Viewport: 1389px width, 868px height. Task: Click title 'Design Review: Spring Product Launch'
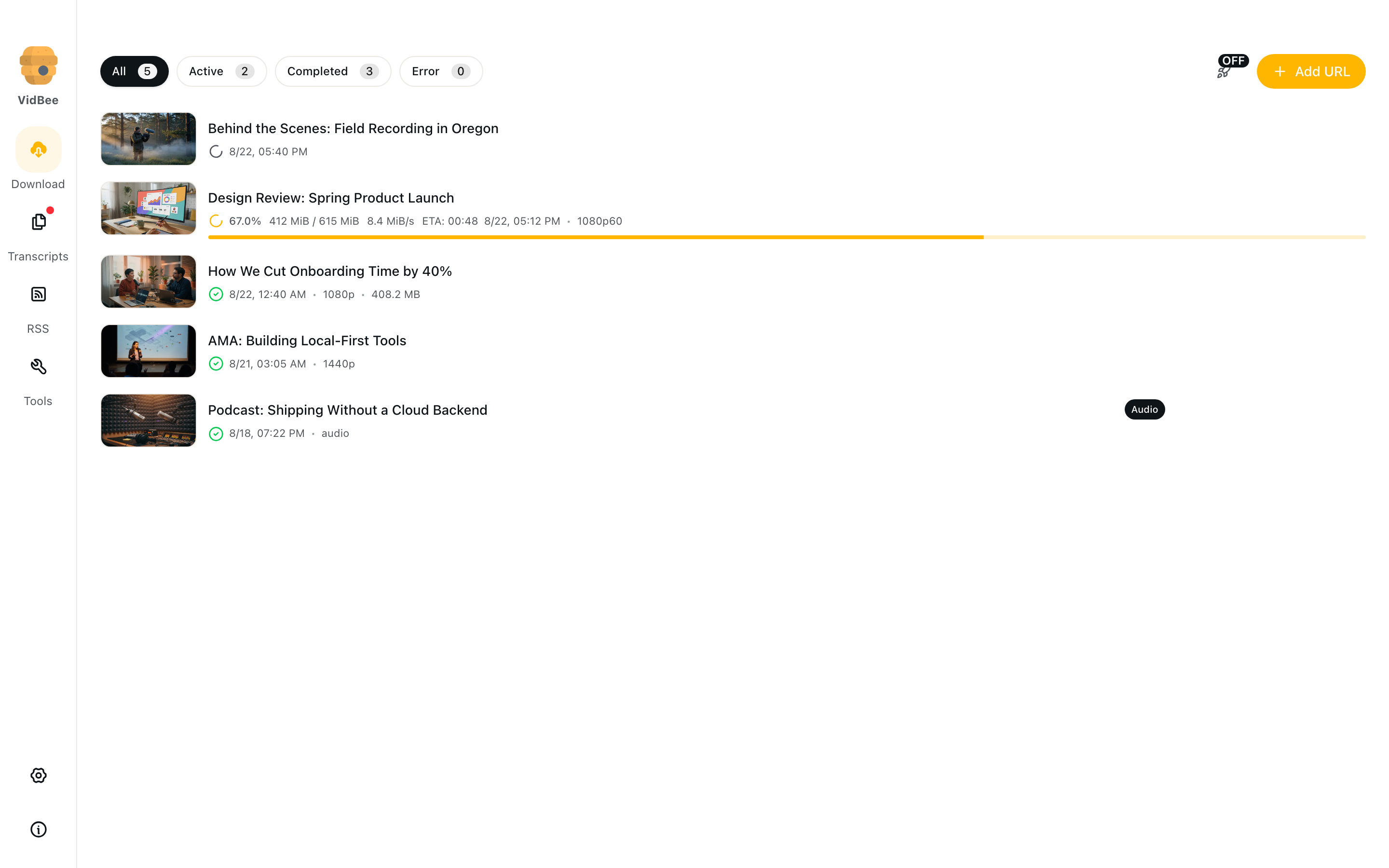[x=330, y=198]
